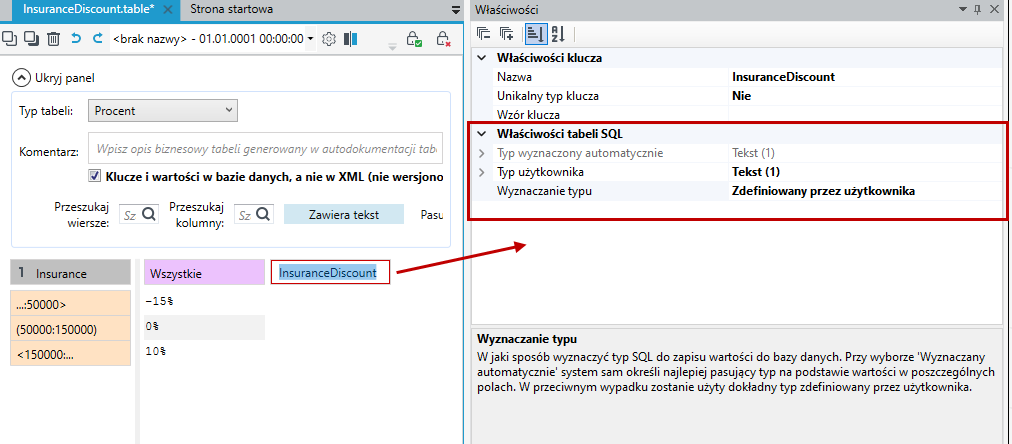Toggle alphabetical A-Z sort in Właściwości
The image size is (1012, 444).
coord(558,34)
